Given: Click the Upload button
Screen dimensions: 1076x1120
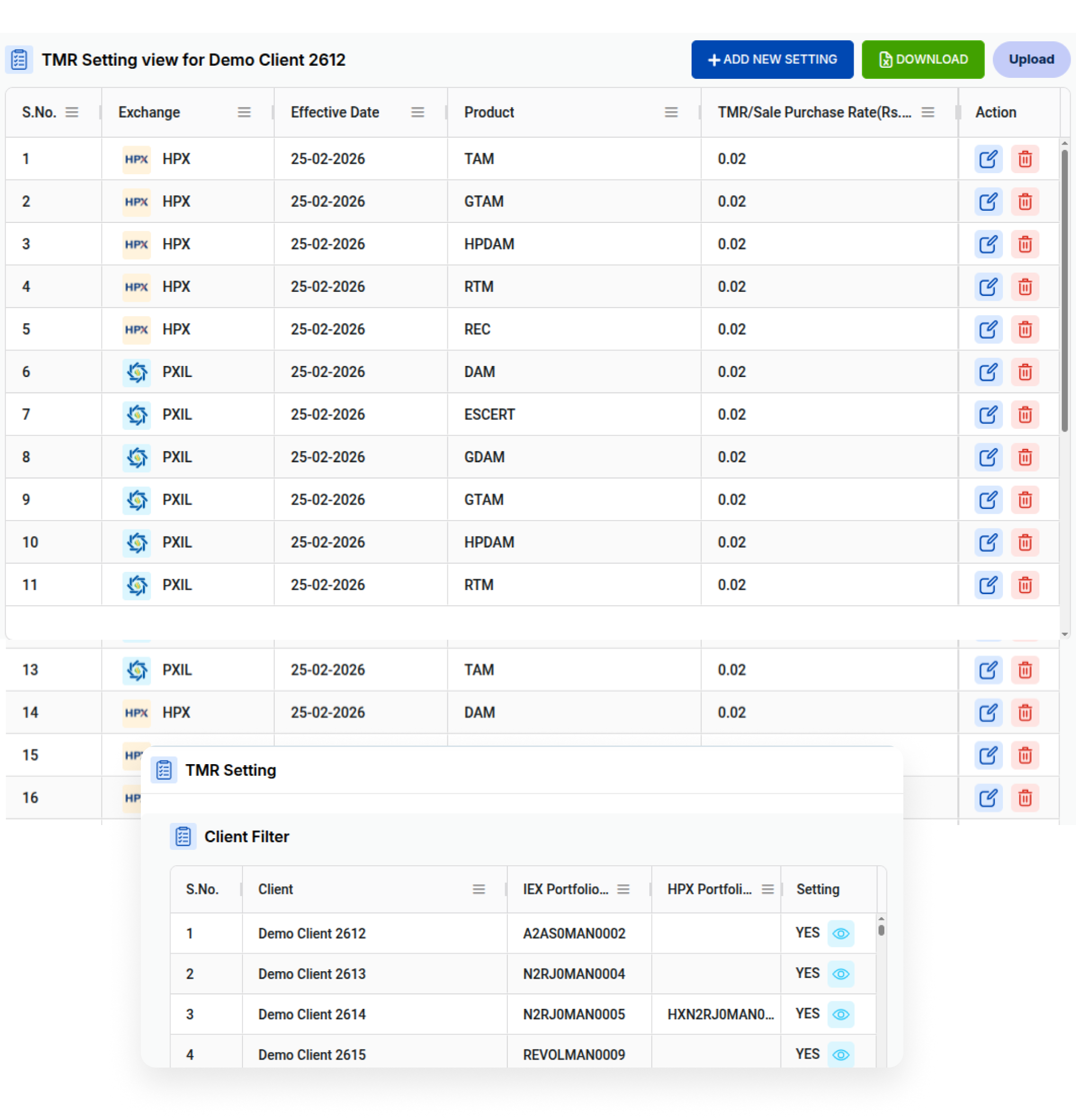Looking at the screenshot, I should [x=1031, y=59].
